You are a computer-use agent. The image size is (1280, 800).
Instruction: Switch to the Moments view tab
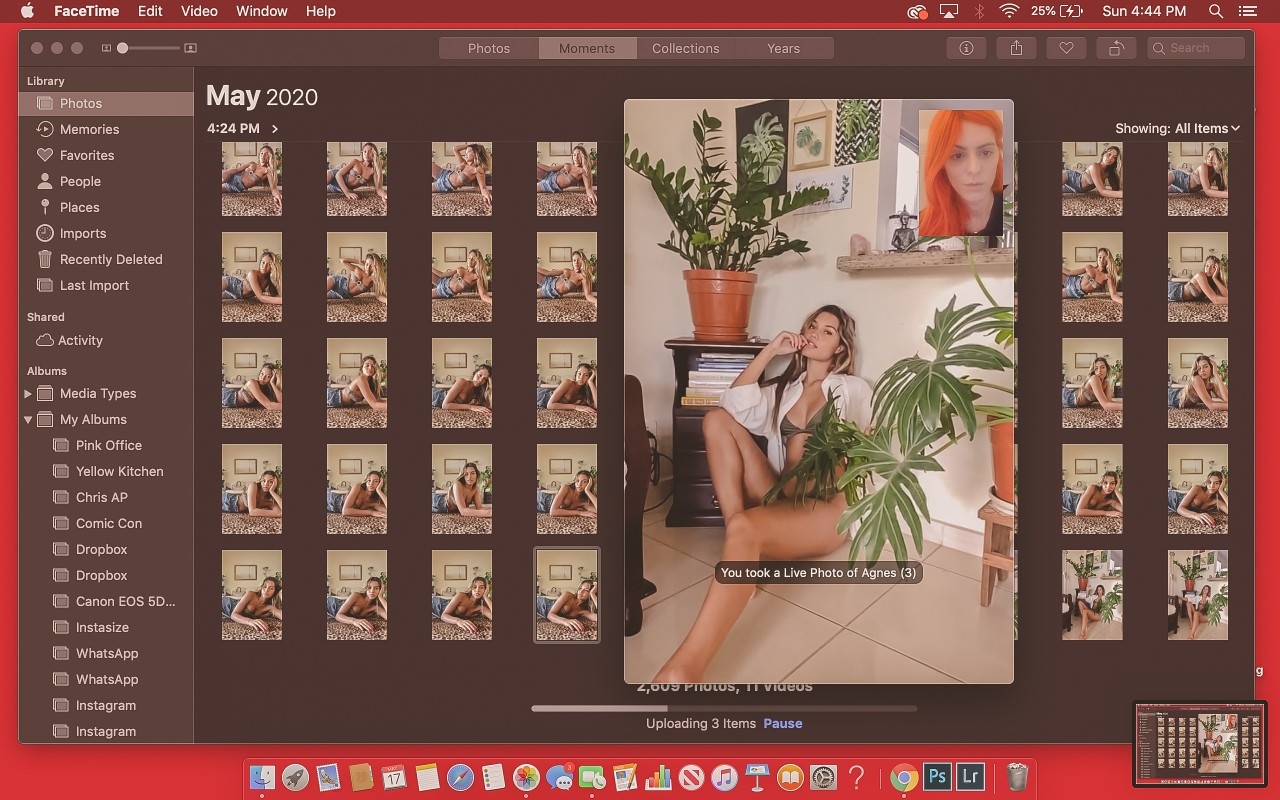587,48
